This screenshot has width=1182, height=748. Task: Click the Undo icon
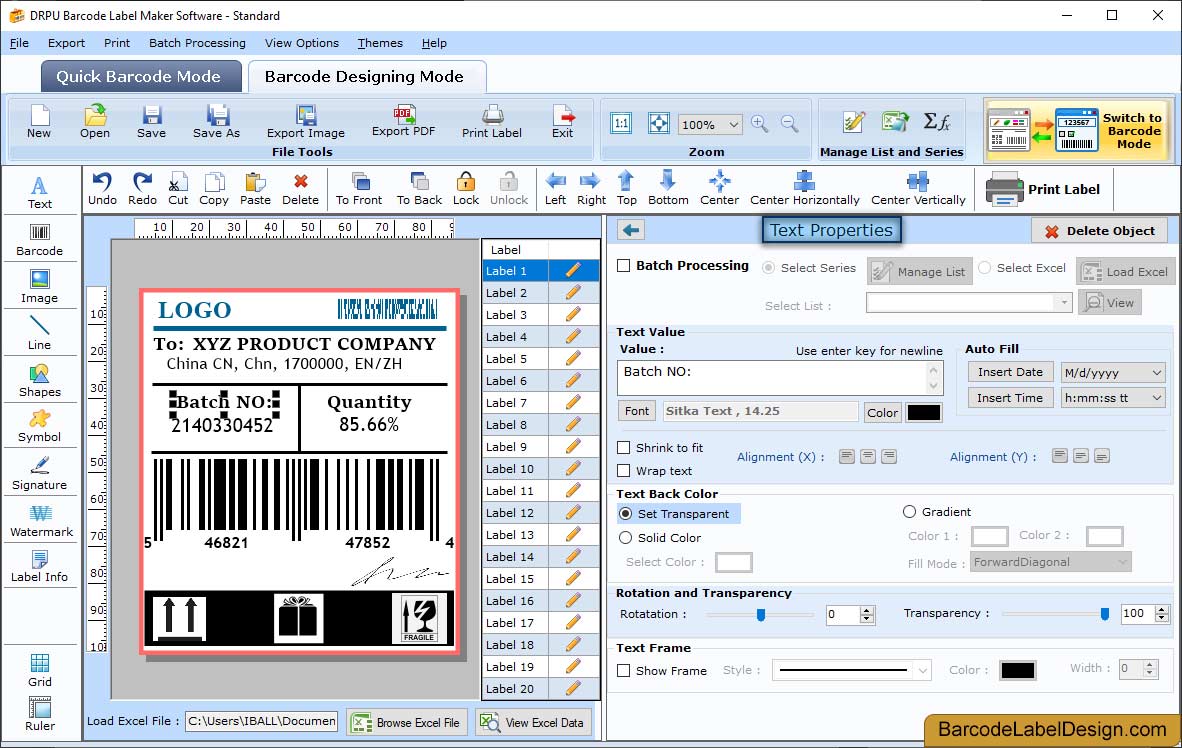tap(102, 189)
